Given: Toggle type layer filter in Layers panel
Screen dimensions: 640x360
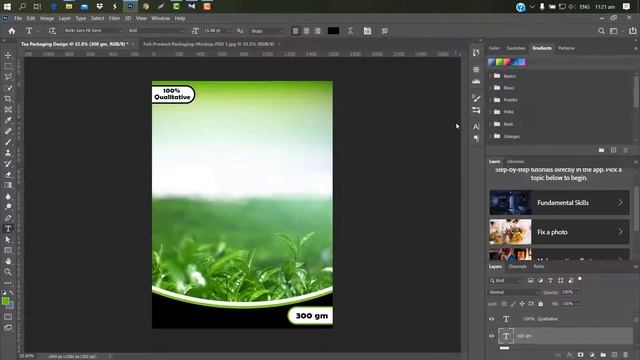Looking at the screenshot, I should point(550,280).
